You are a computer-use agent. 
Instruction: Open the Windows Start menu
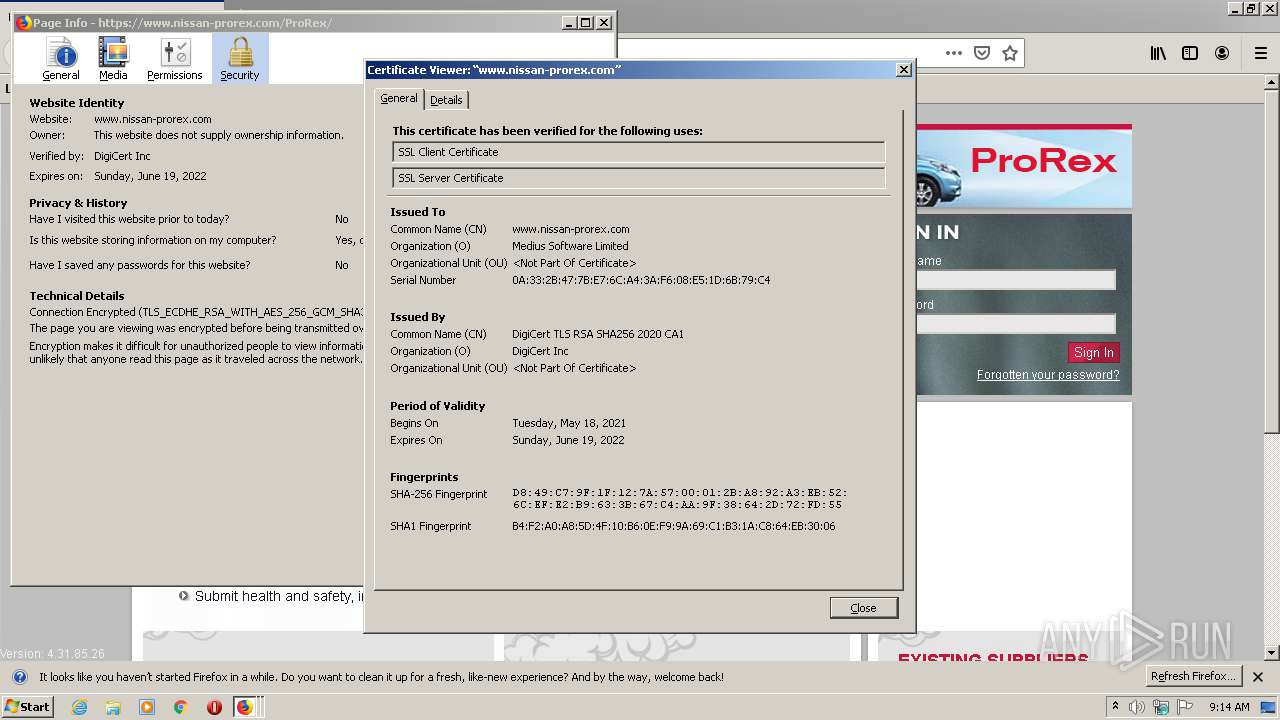tap(28, 707)
